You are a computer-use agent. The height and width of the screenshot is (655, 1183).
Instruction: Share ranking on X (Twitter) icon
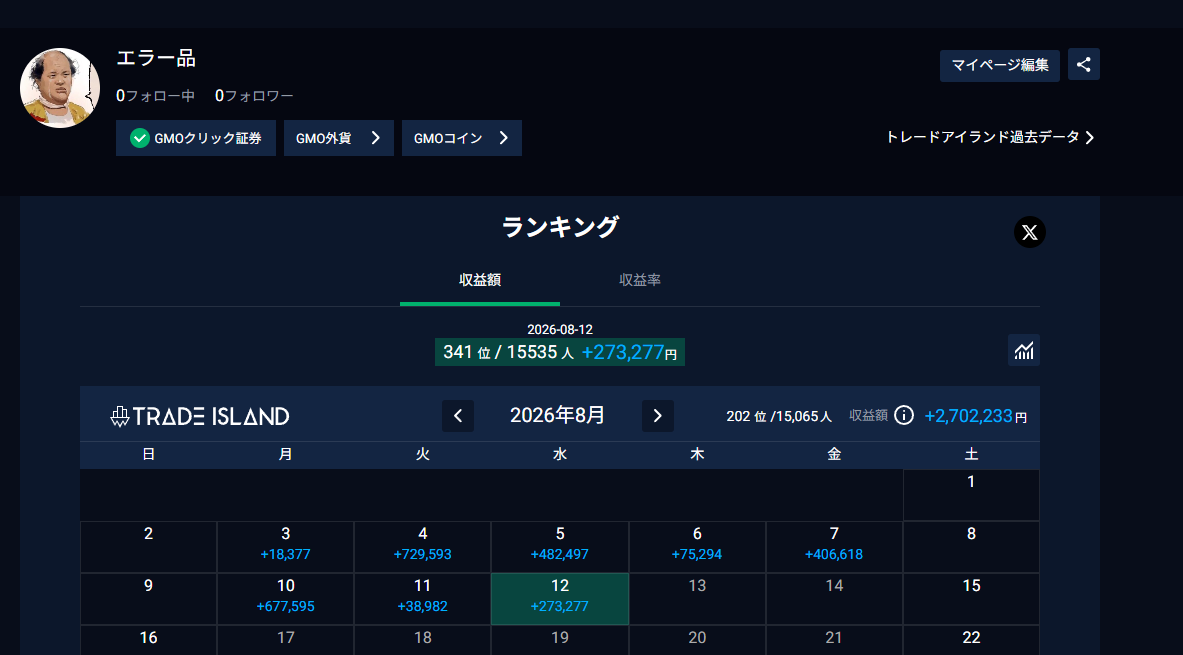[1030, 232]
